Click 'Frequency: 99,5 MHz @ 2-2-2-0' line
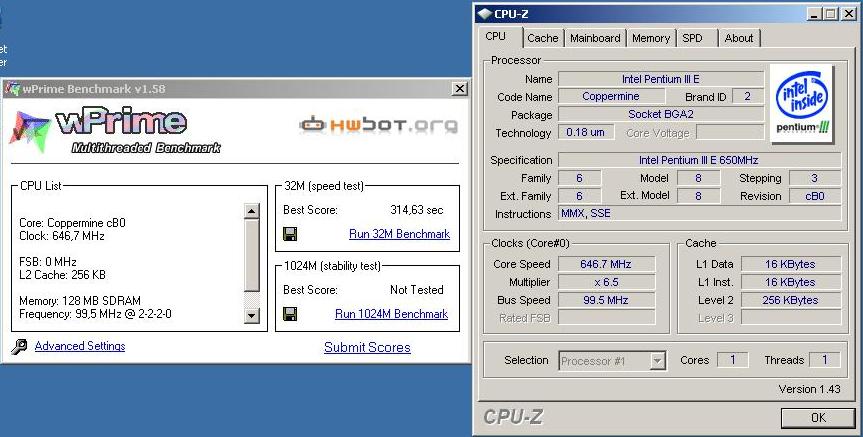The height and width of the screenshot is (437, 863). pos(95,314)
